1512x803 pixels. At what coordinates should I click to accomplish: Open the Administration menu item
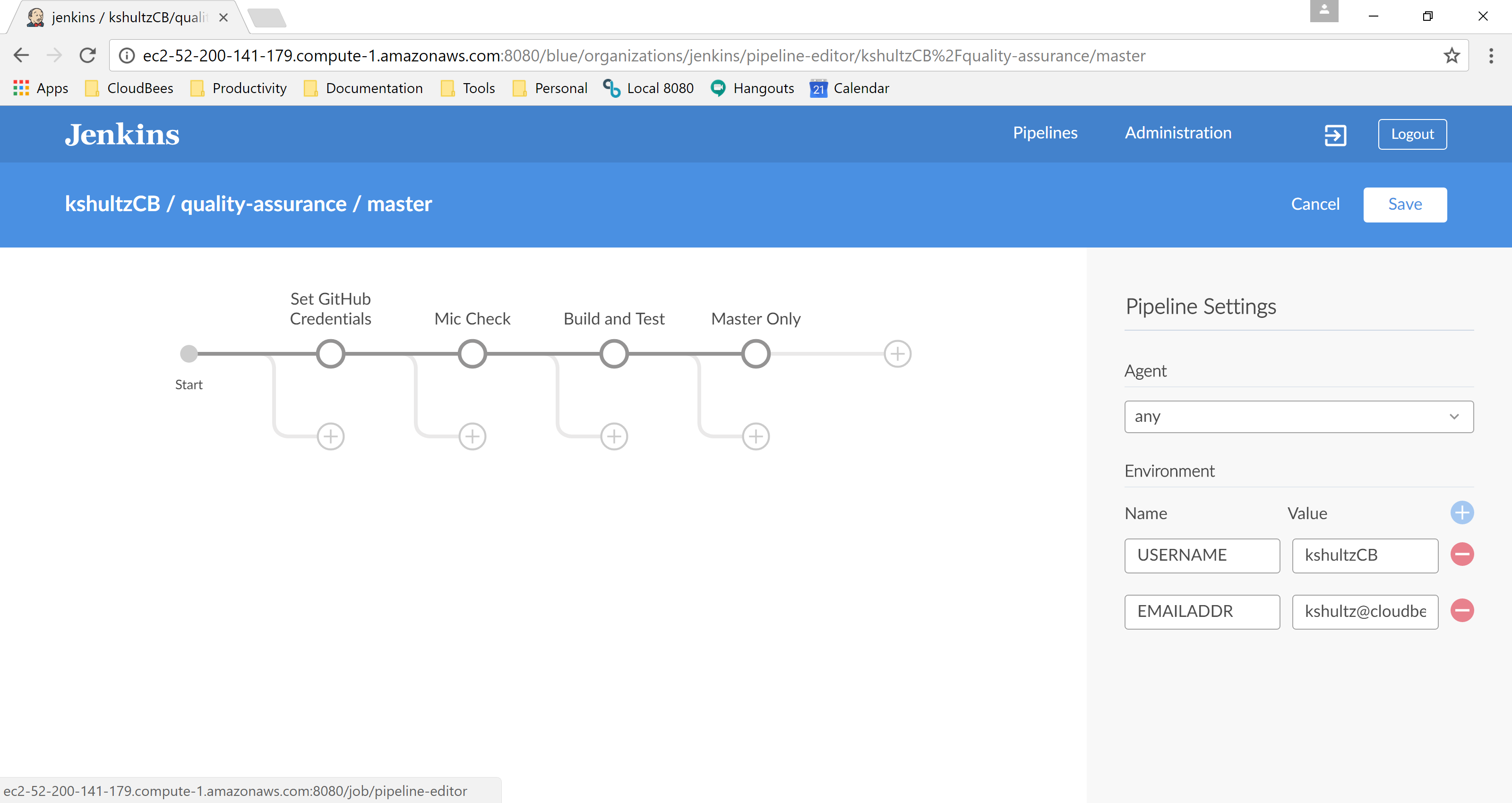point(1177,133)
